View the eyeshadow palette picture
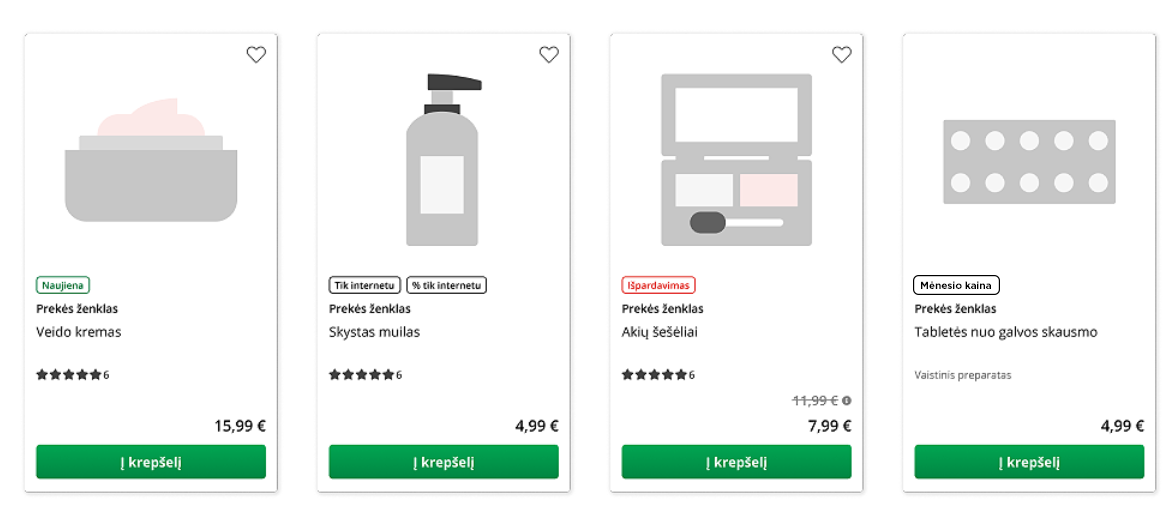This screenshot has height=507, width=1163. click(x=736, y=160)
